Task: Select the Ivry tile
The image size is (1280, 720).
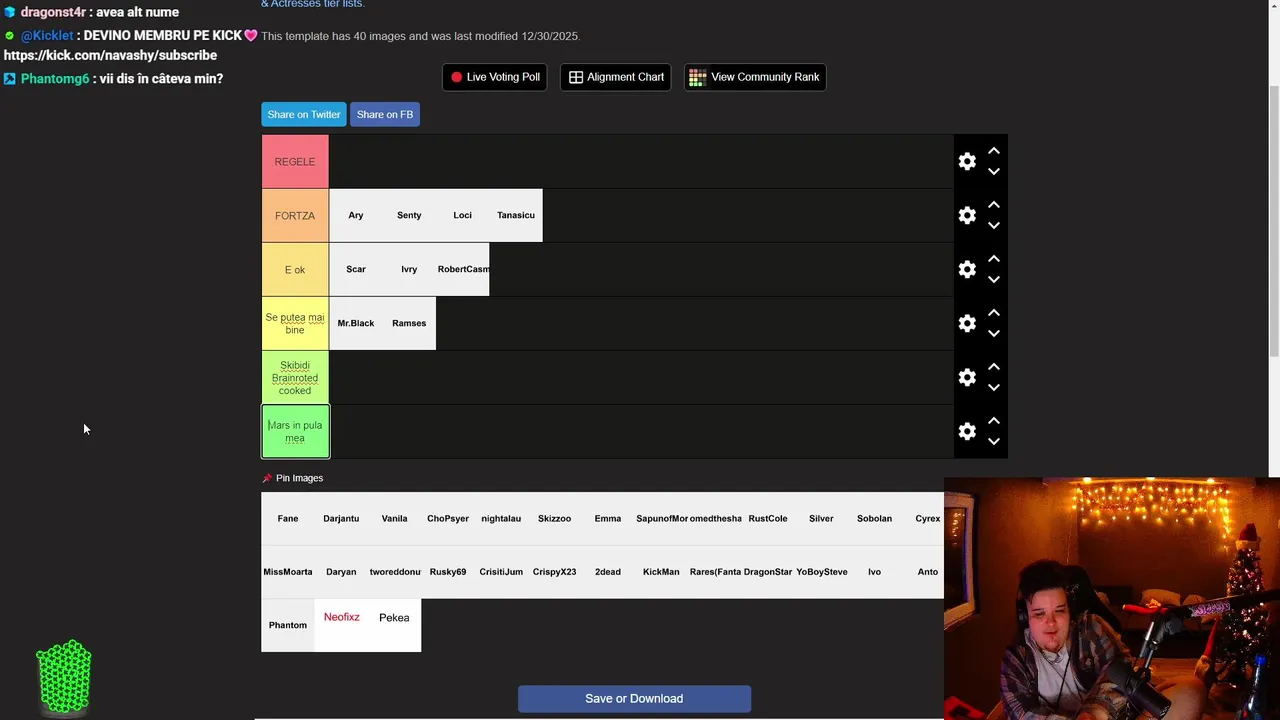Action: click(409, 269)
